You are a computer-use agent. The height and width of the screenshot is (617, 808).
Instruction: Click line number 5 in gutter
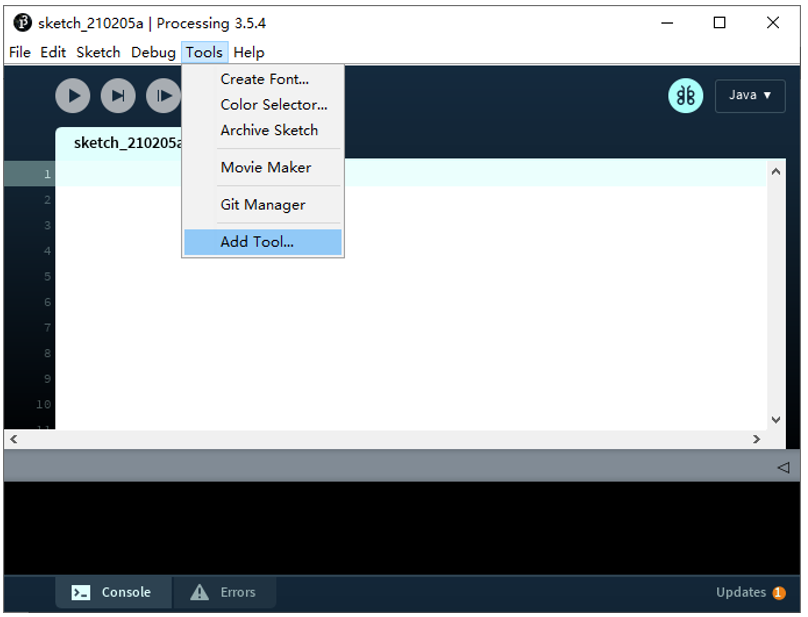click(47, 276)
